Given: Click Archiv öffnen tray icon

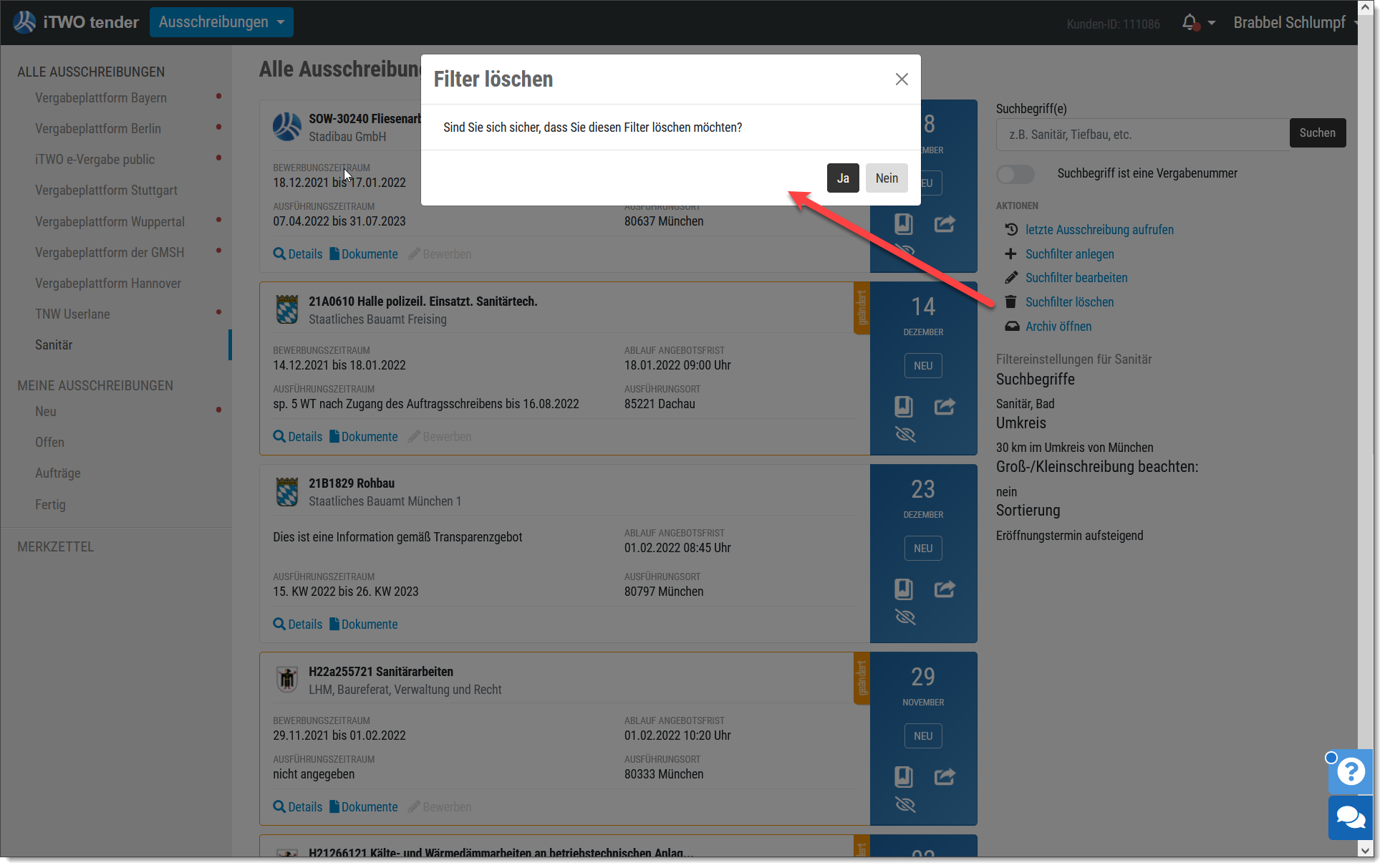Looking at the screenshot, I should (1012, 327).
